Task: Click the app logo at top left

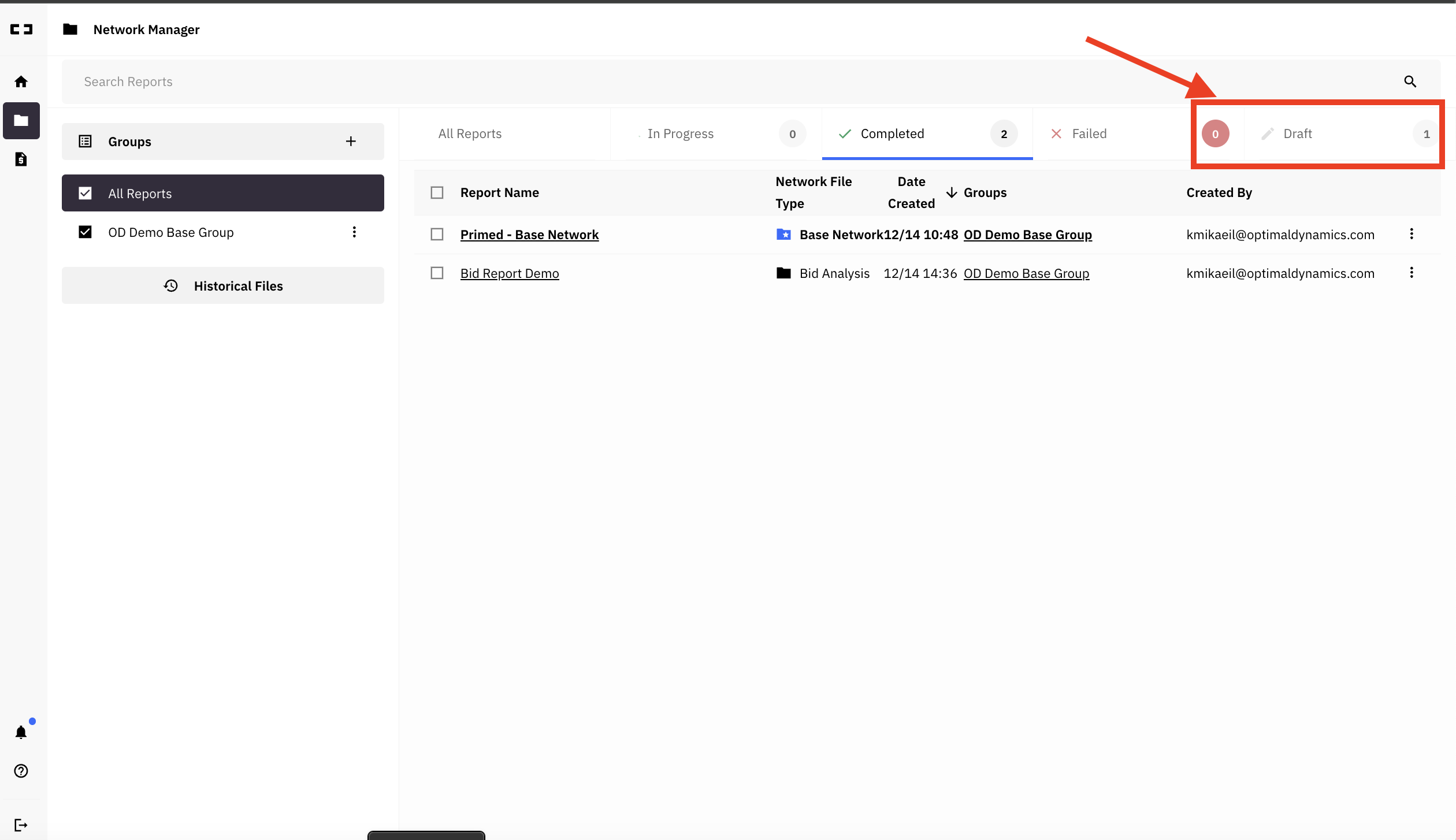Action: point(21,29)
